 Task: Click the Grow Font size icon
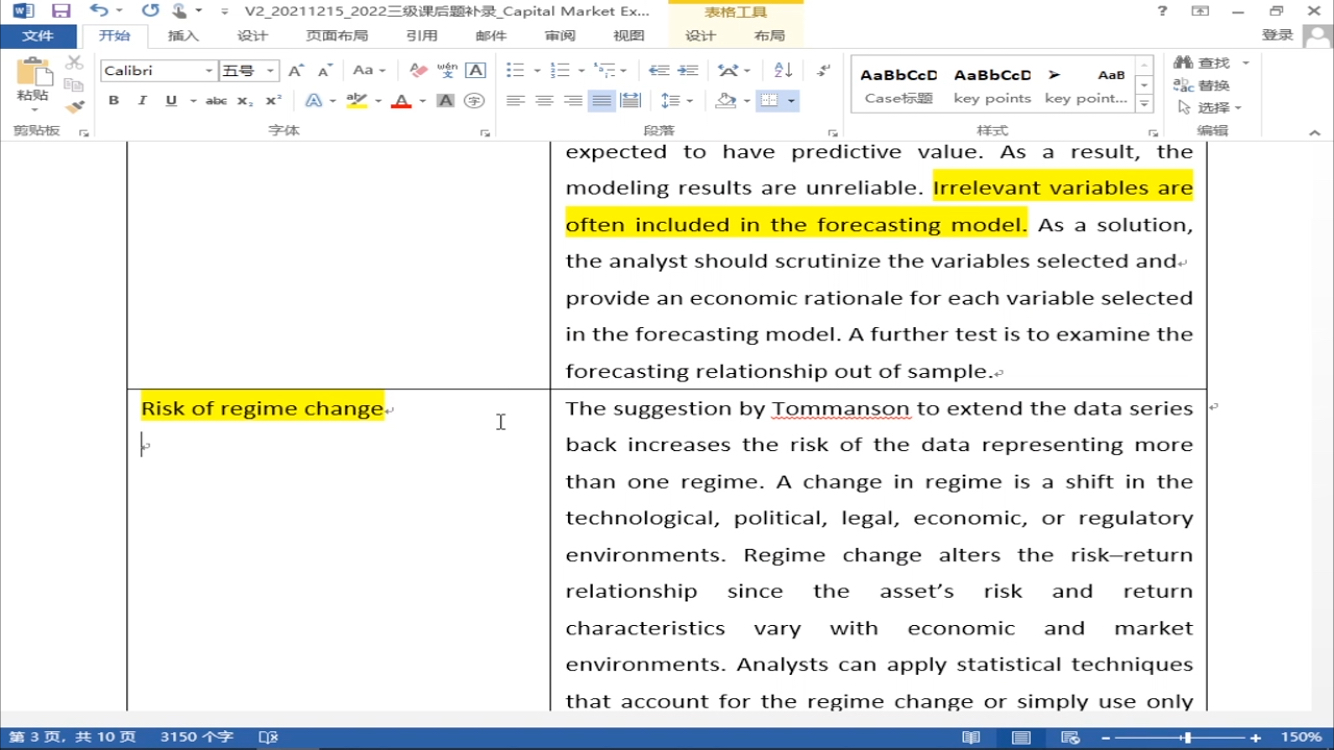click(296, 71)
